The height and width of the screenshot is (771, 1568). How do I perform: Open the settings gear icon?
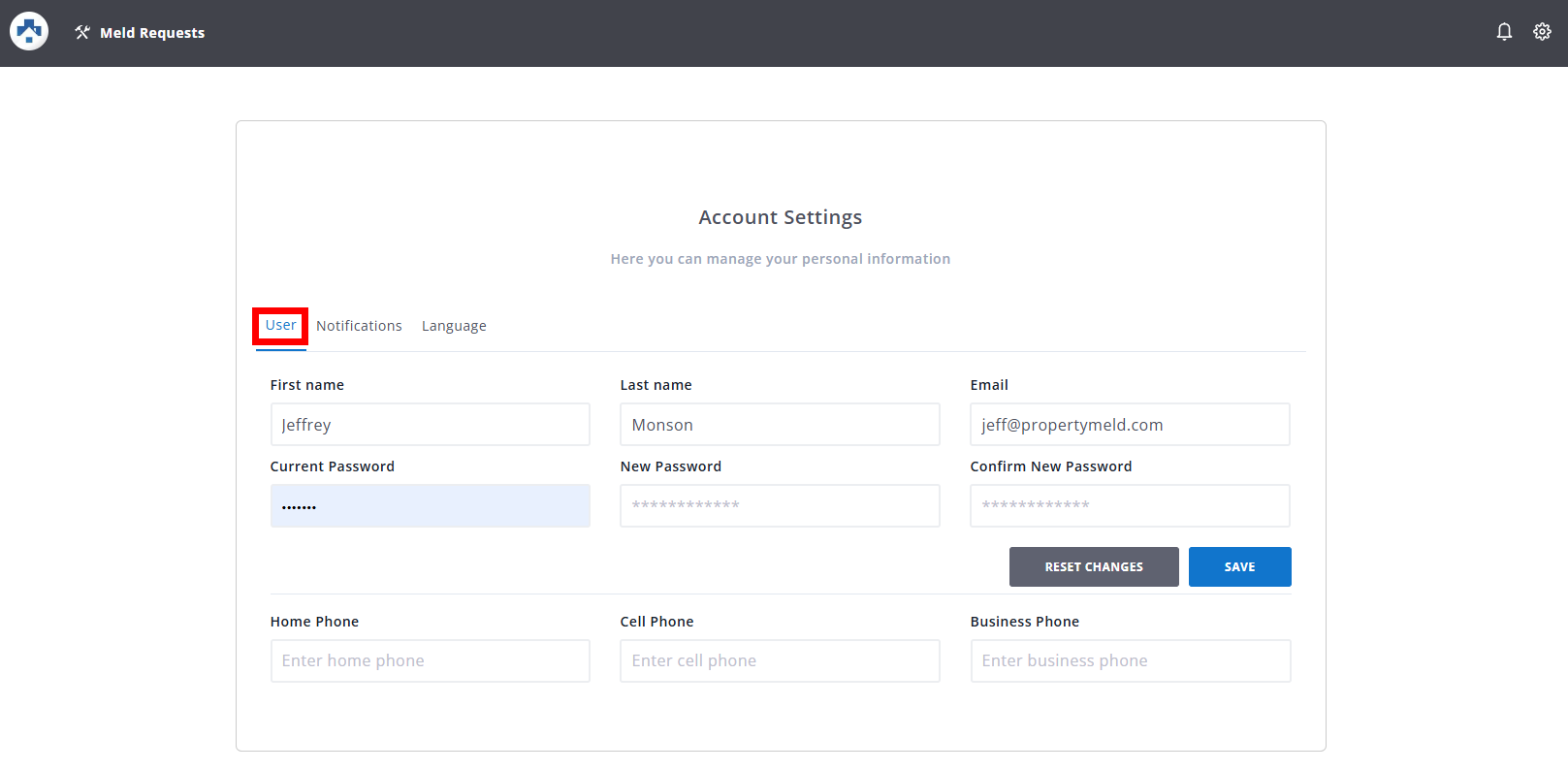point(1542,32)
